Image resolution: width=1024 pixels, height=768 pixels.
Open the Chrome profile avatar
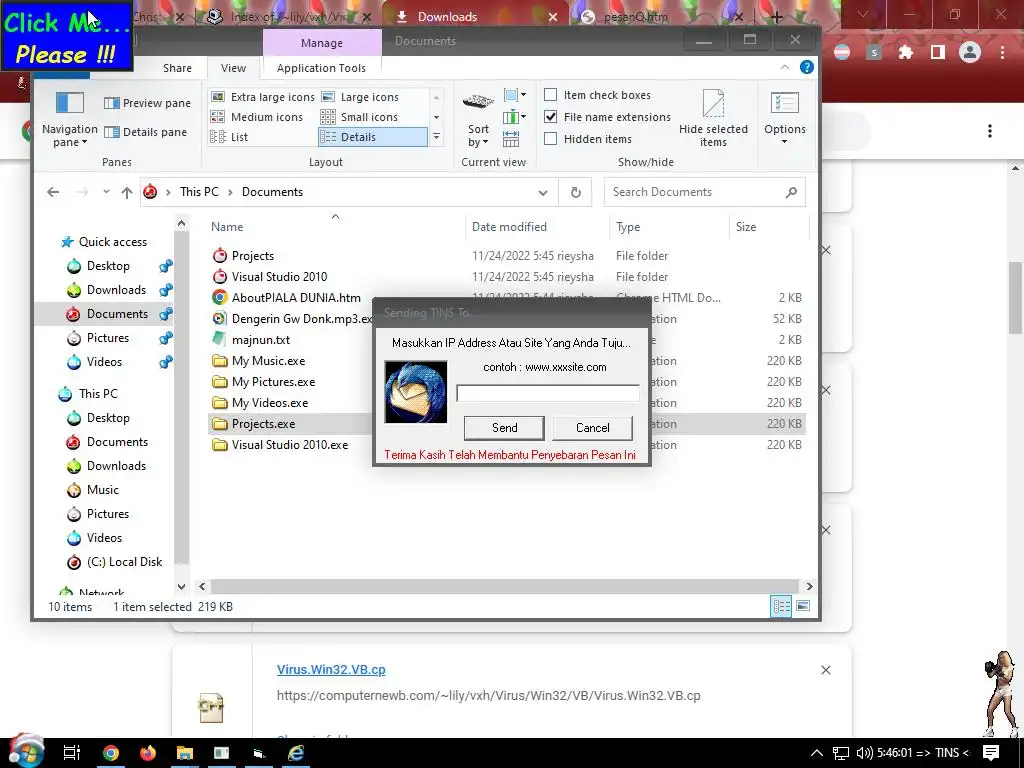click(970, 52)
